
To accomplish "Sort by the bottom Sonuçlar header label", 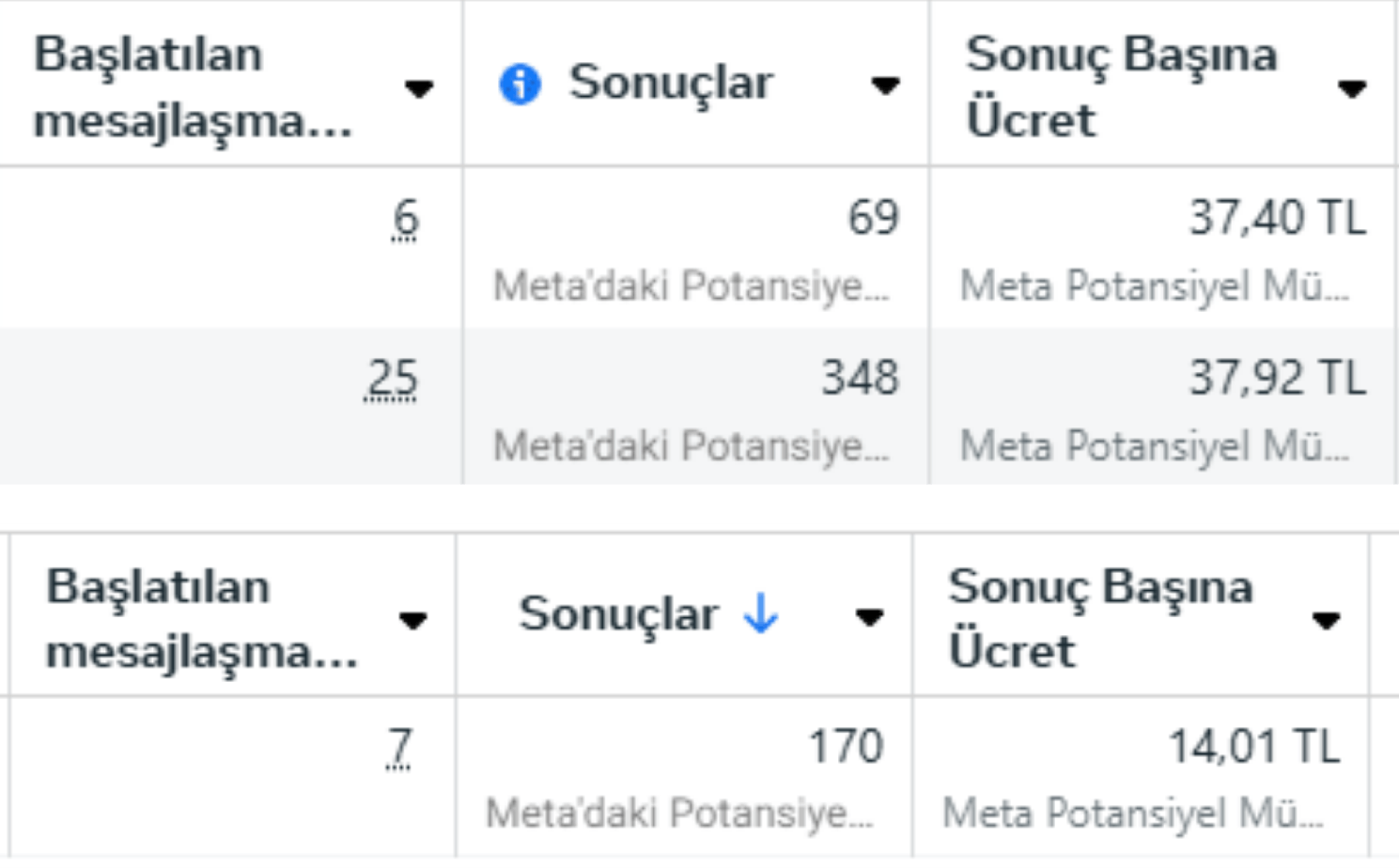I will [x=618, y=614].
